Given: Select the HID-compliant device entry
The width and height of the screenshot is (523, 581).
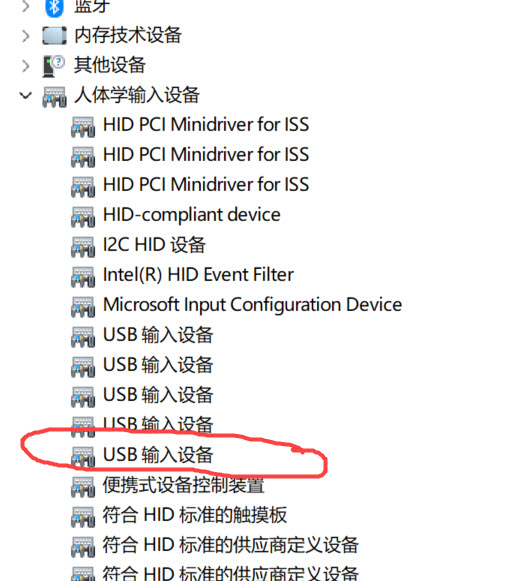Looking at the screenshot, I should (192, 215).
